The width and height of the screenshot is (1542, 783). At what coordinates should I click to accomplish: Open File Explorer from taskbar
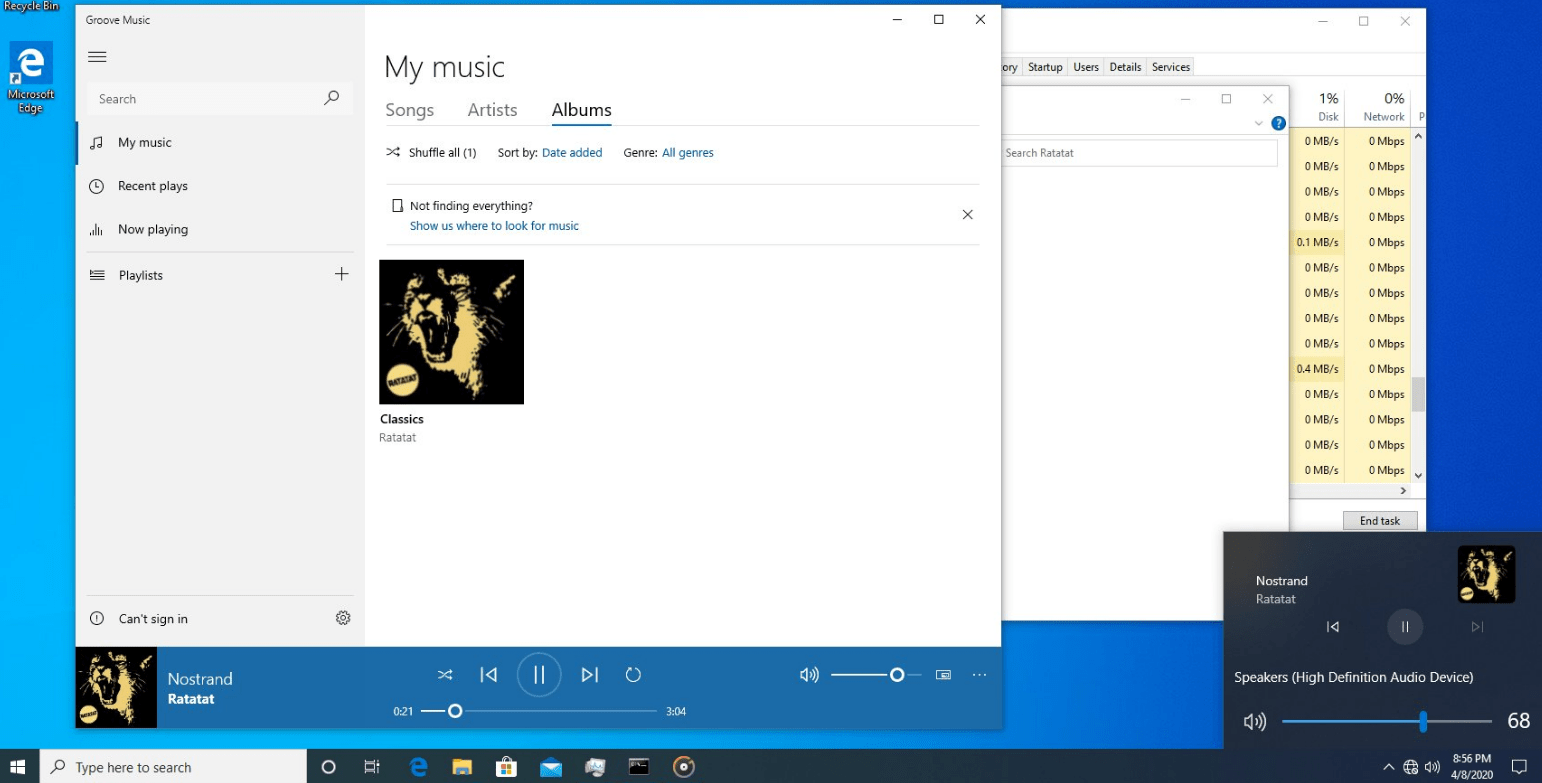point(462,767)
